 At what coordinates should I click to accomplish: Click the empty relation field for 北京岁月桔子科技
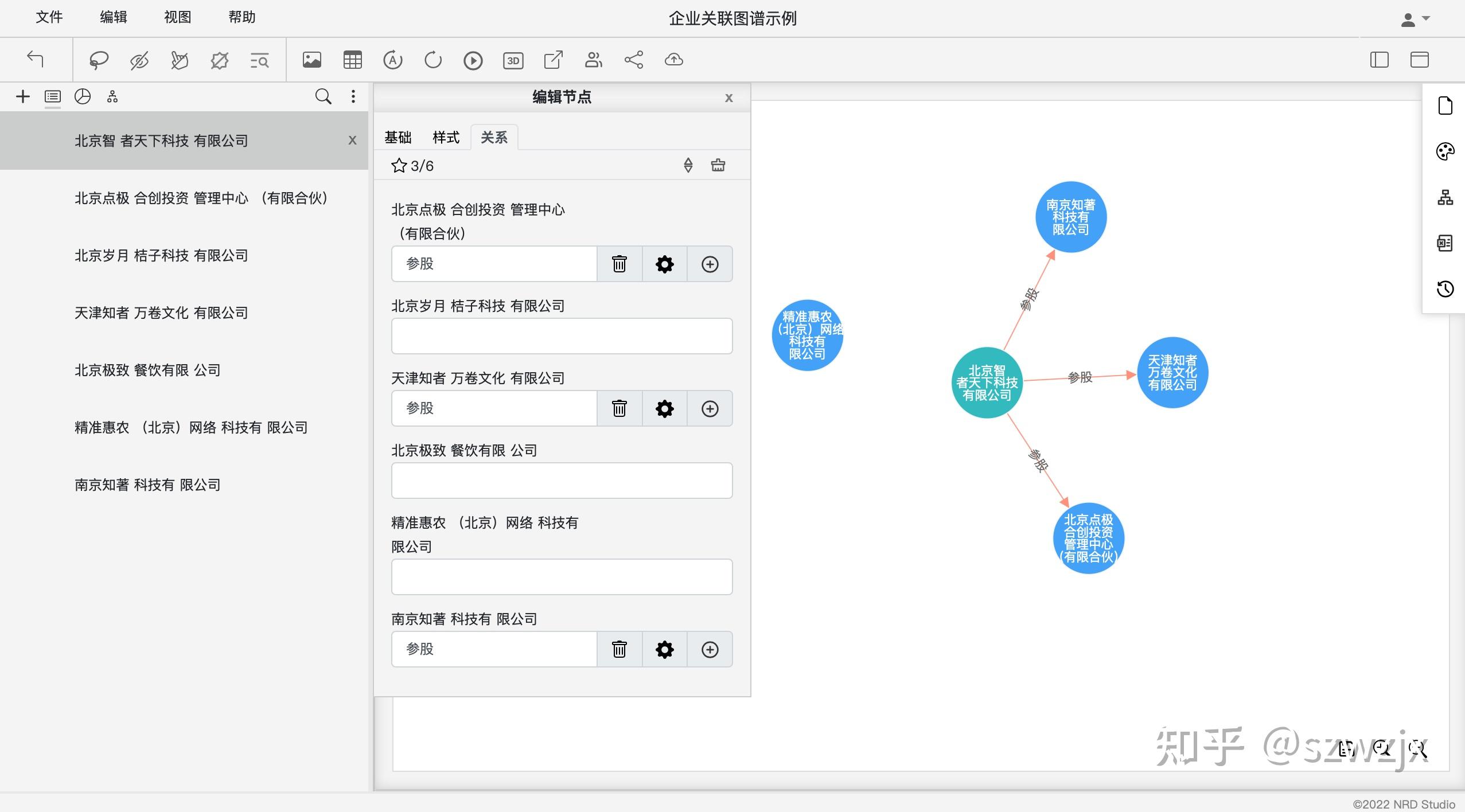[562, 336]
